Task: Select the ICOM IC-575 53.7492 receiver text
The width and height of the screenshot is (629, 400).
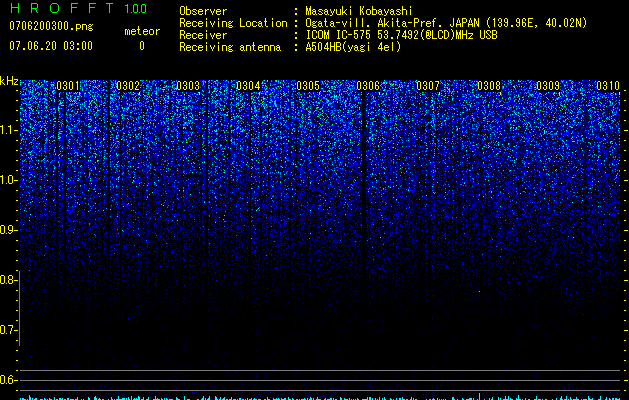Action: point(401,35)
